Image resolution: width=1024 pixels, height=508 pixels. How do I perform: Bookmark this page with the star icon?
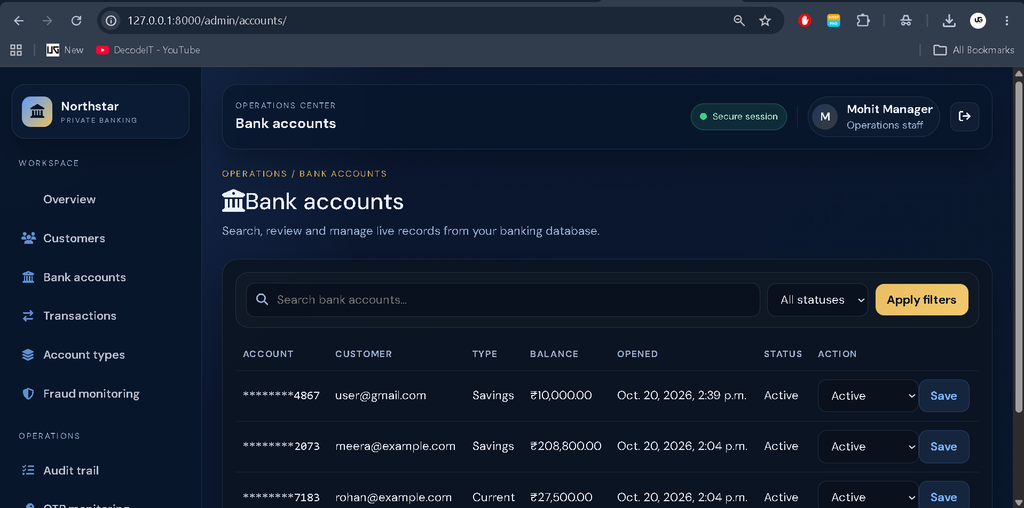[765, 21]
